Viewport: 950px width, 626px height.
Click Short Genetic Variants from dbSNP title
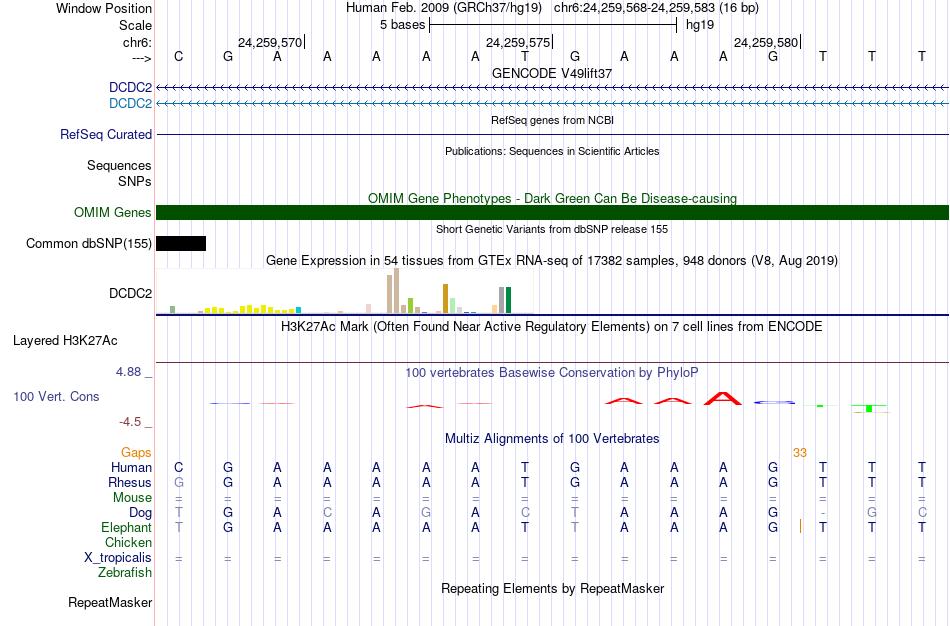pos(552,229)
